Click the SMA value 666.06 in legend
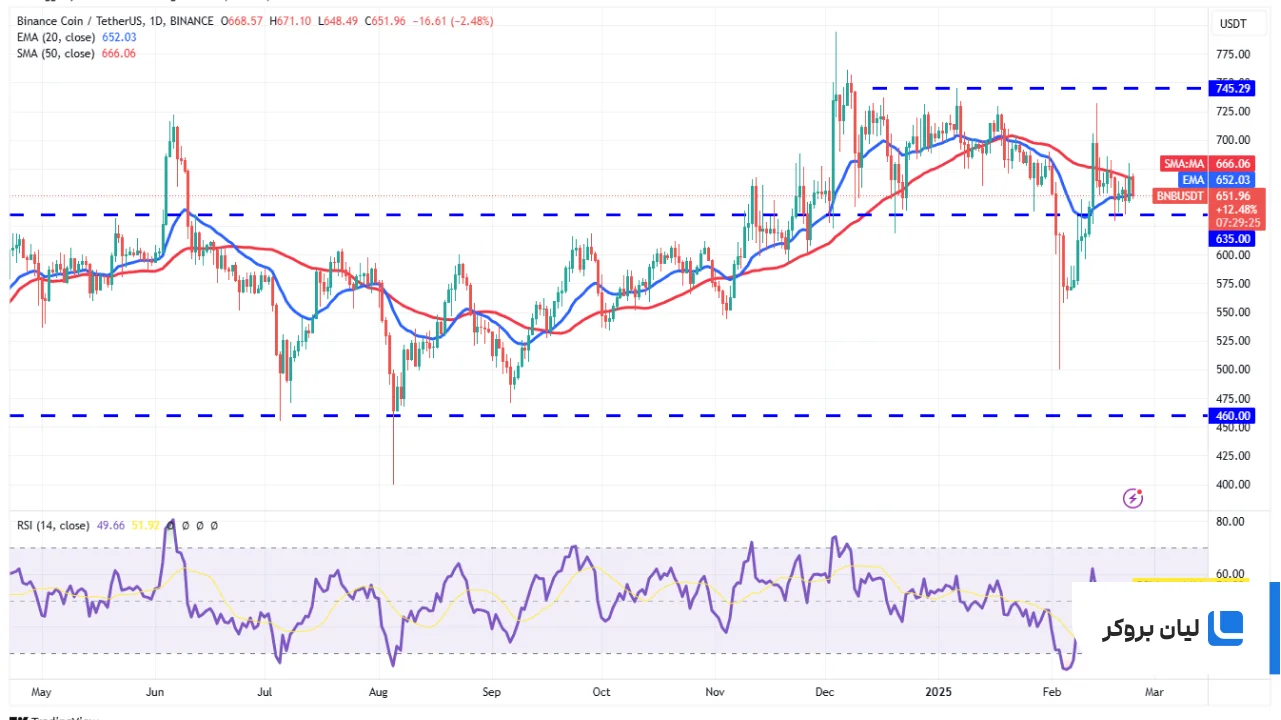 point(118,53)
